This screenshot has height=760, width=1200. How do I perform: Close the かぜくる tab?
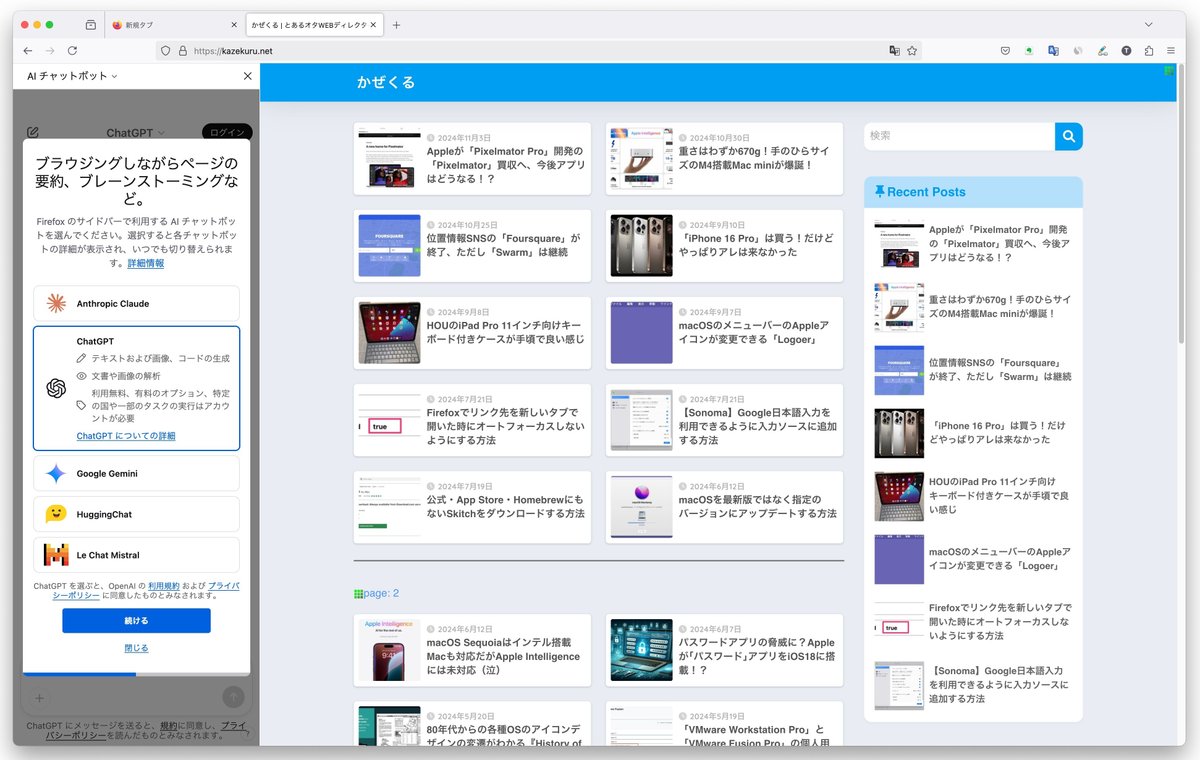click(374, 24)
